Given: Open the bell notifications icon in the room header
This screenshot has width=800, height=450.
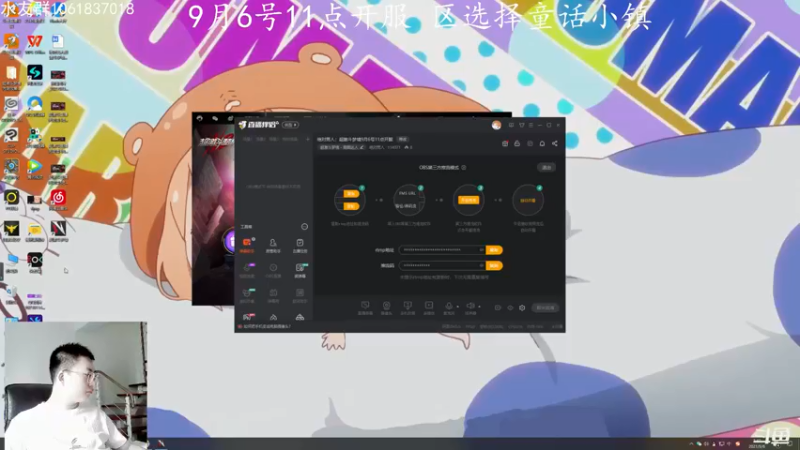Looking at the screenshot, I should tap(542, 144).
